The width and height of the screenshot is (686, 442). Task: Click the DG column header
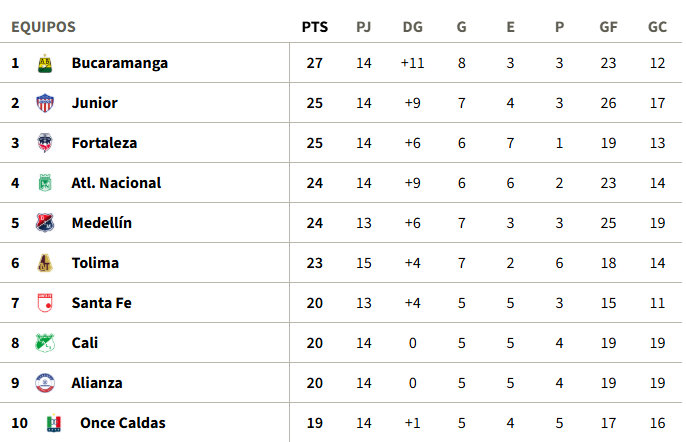click(x=412, y=27)
